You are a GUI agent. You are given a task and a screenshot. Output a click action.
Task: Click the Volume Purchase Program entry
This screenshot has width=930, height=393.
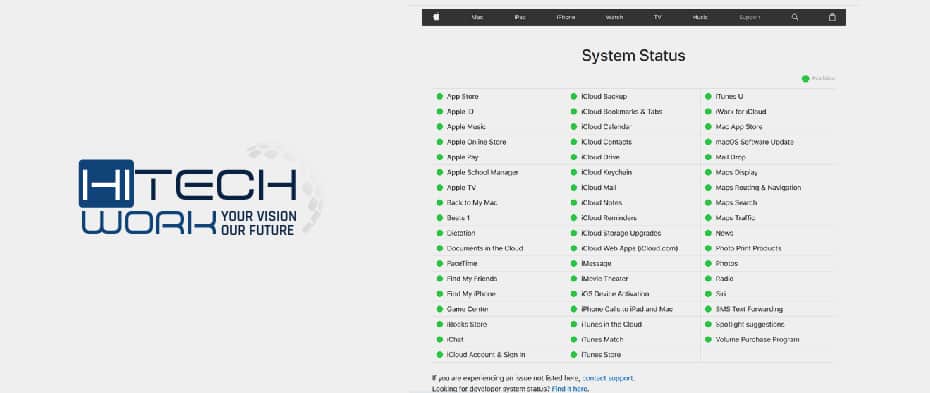[752, 340]
